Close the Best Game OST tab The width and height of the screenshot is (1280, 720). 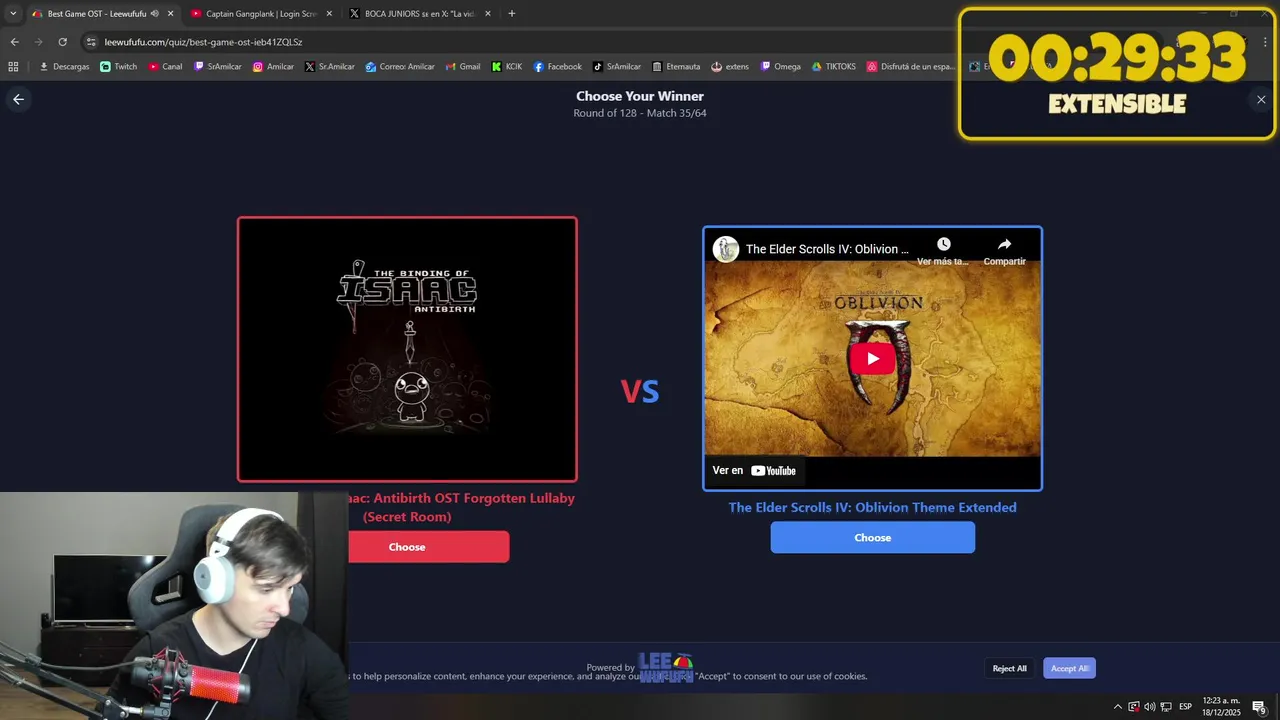point(170,14)
